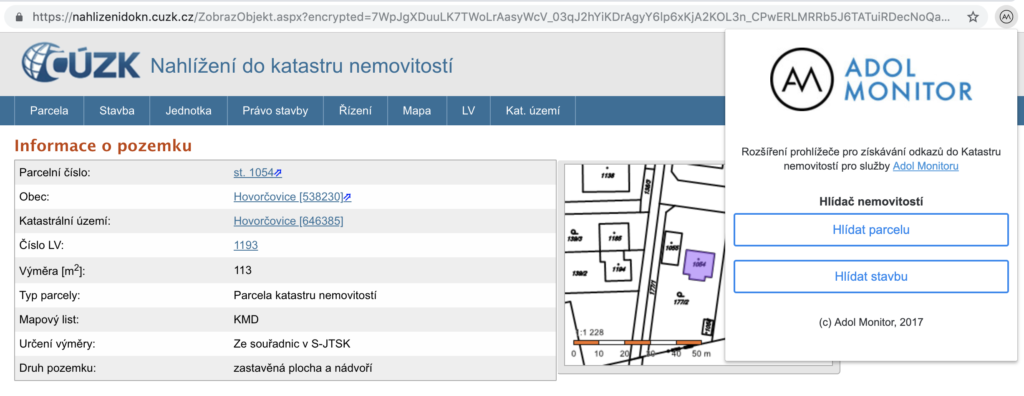Screen dimensions: 1024x396
Task: Follow the Adol Monitoru link
Action: pyautogui.click(x=925, y=166)
